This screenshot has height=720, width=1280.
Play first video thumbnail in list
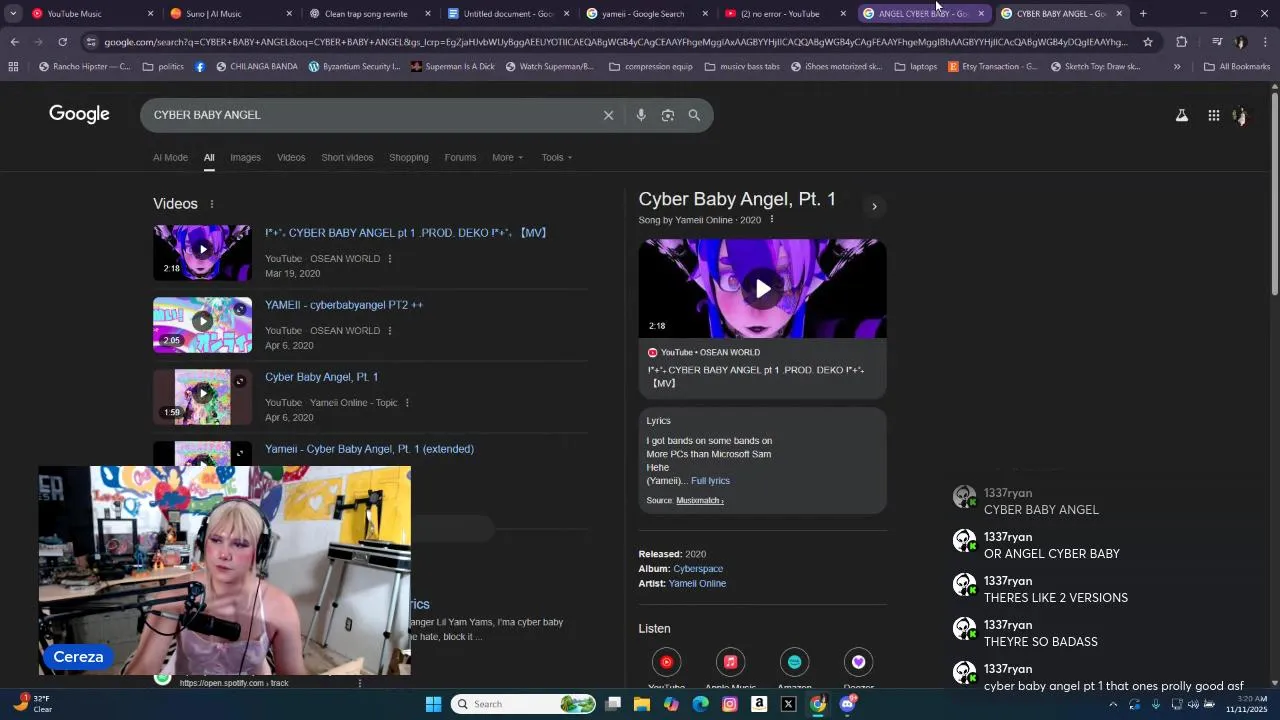(x=202, y=253)
